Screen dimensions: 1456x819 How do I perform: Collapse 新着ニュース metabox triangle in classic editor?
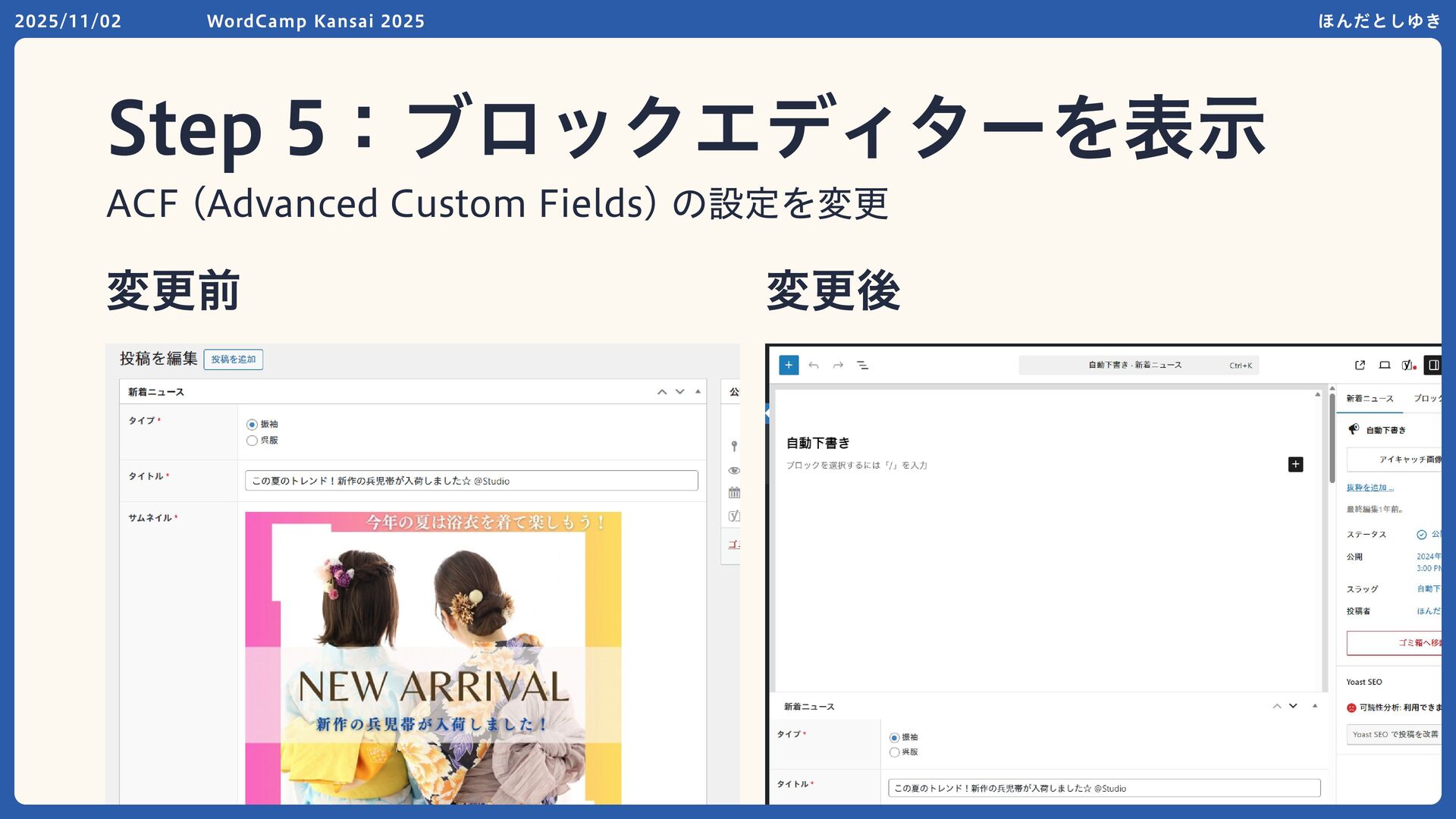(698, 392)
